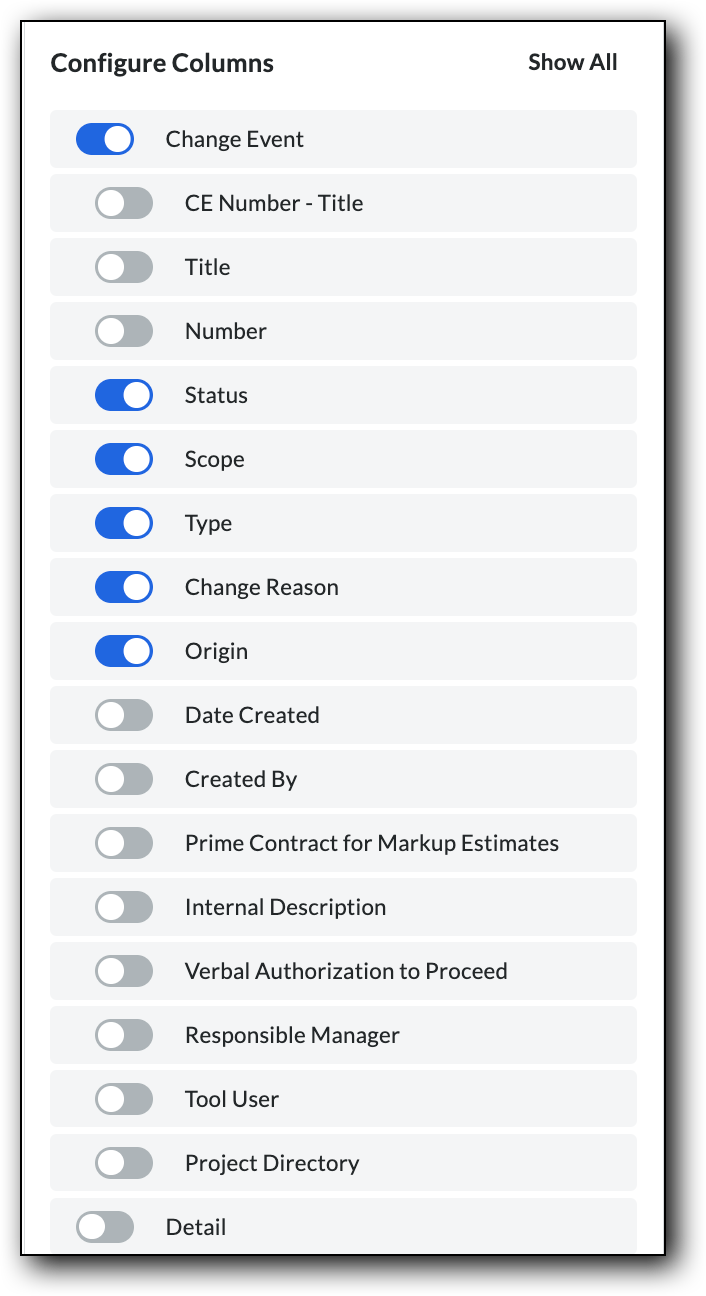Screen dimensions: 706x1296
Task: Enable Verbal Authorization to Proceed column
Action: [x=123, y=971]
